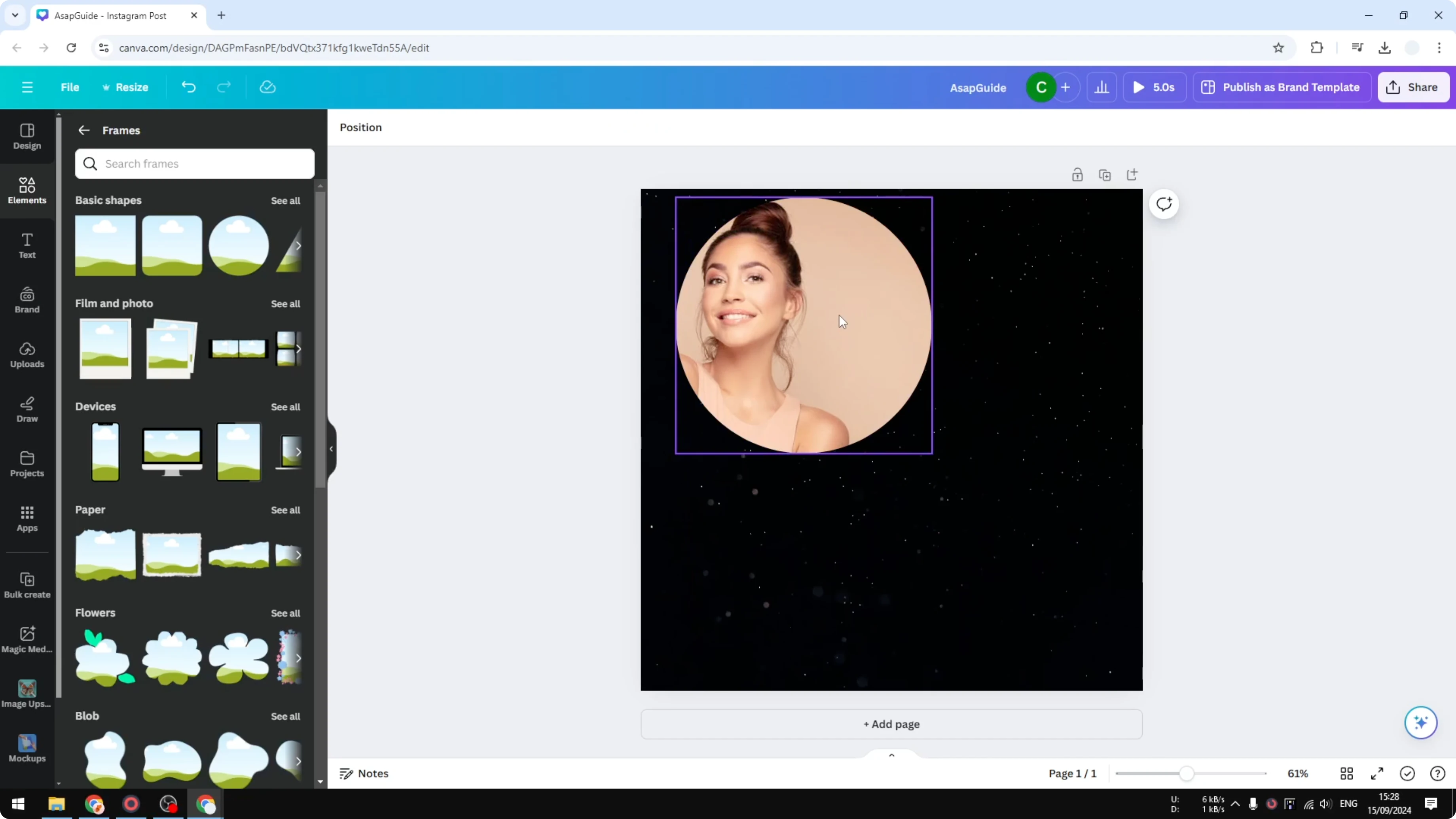The height and width of the screenshot is (819, 1456).
Task: Click the add page icon above canvas
Action: click(1132, 174)
